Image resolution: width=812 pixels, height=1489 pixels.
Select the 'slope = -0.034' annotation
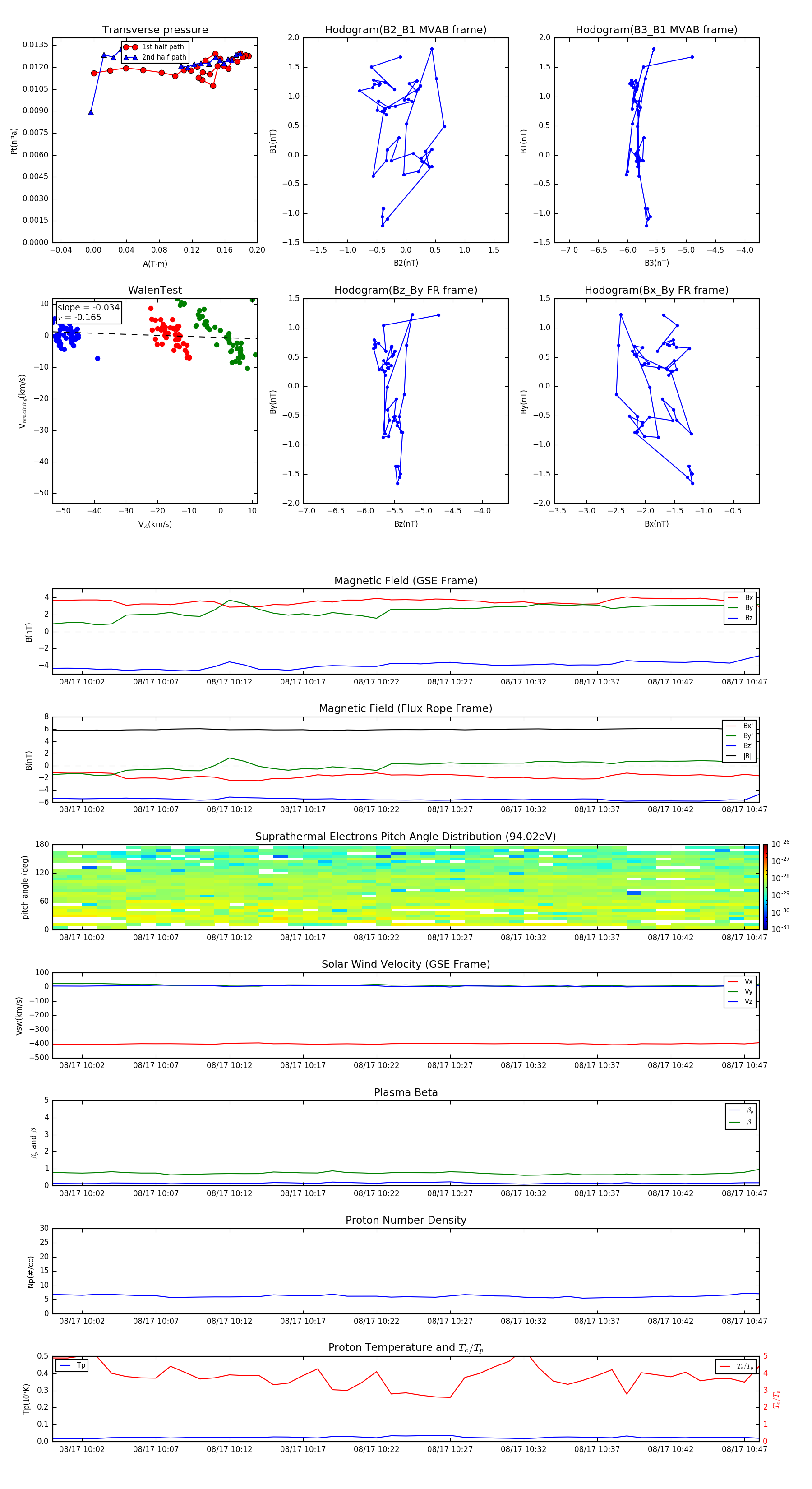[x=88, y=308]
